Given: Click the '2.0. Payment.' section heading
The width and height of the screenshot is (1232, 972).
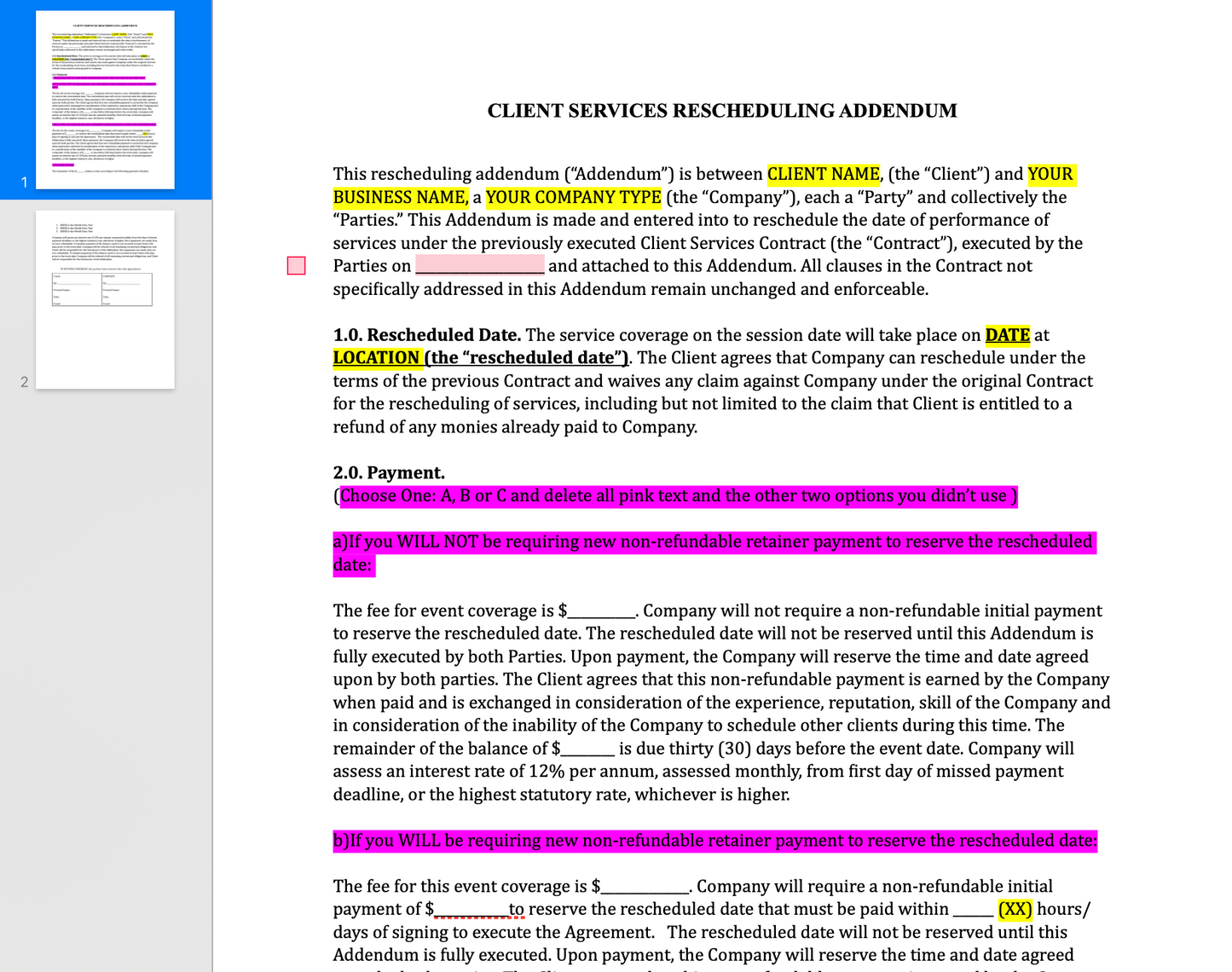Looking at the screenshot, I should (389, 473).
